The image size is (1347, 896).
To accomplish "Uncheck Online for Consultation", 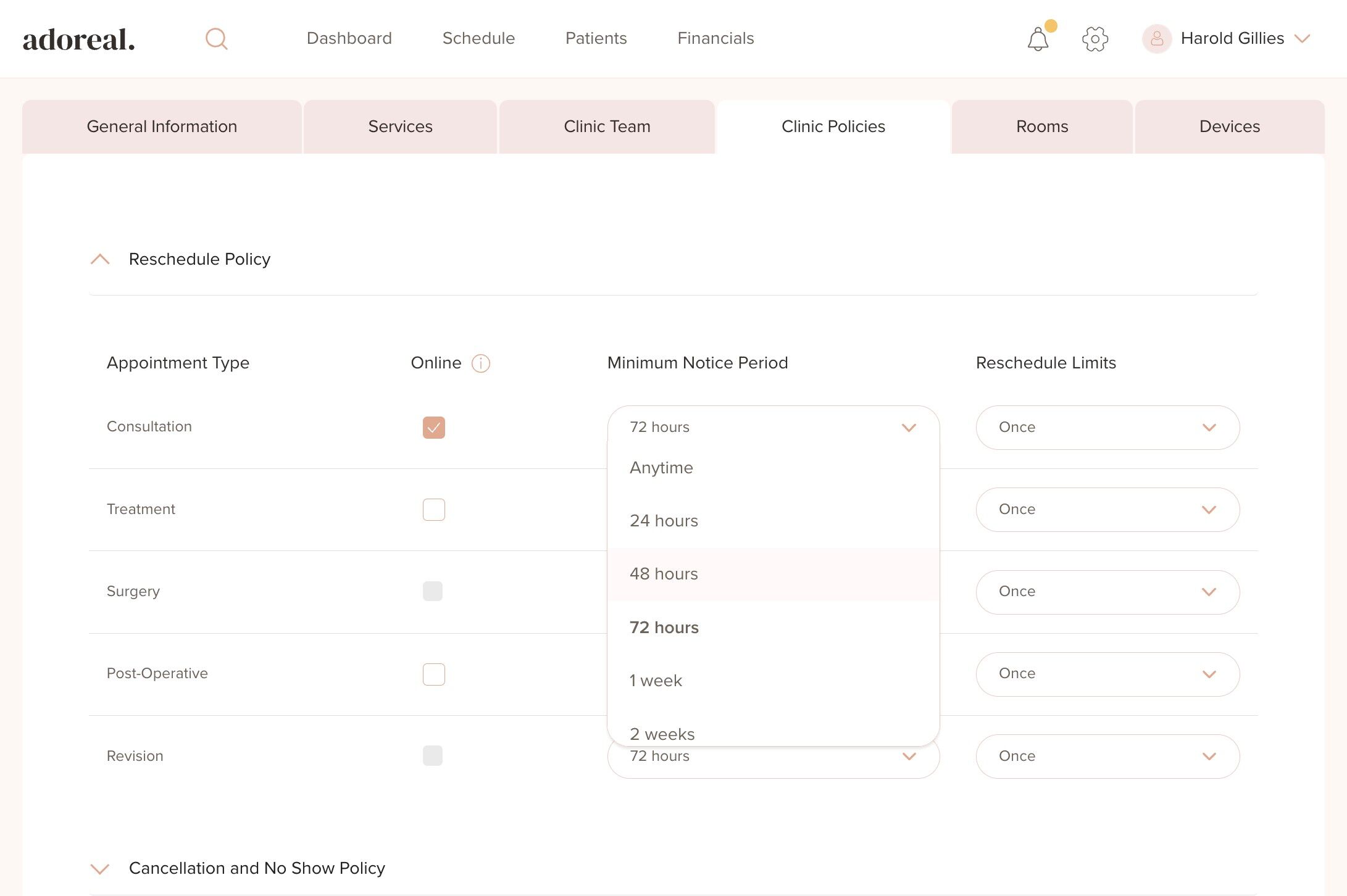I will coord(433,427).
